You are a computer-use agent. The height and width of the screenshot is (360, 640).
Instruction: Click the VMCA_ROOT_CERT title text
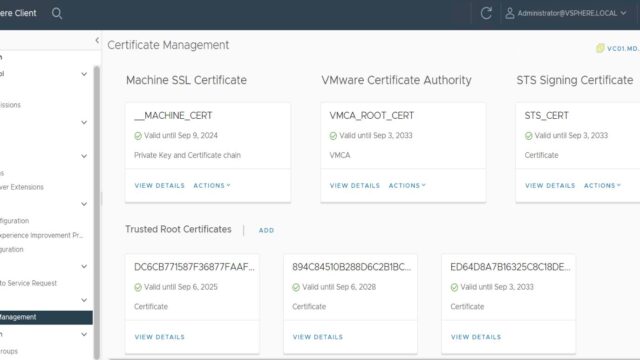pyautogui.click(x=371, y=116)
